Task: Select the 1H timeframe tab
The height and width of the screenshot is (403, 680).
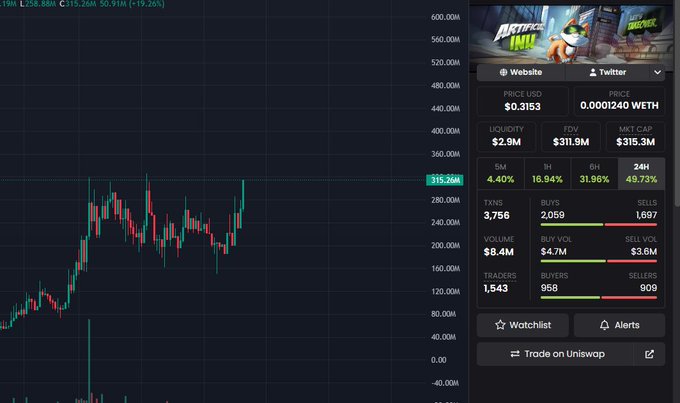Action: pyautogui.click(x=547, y=174)
